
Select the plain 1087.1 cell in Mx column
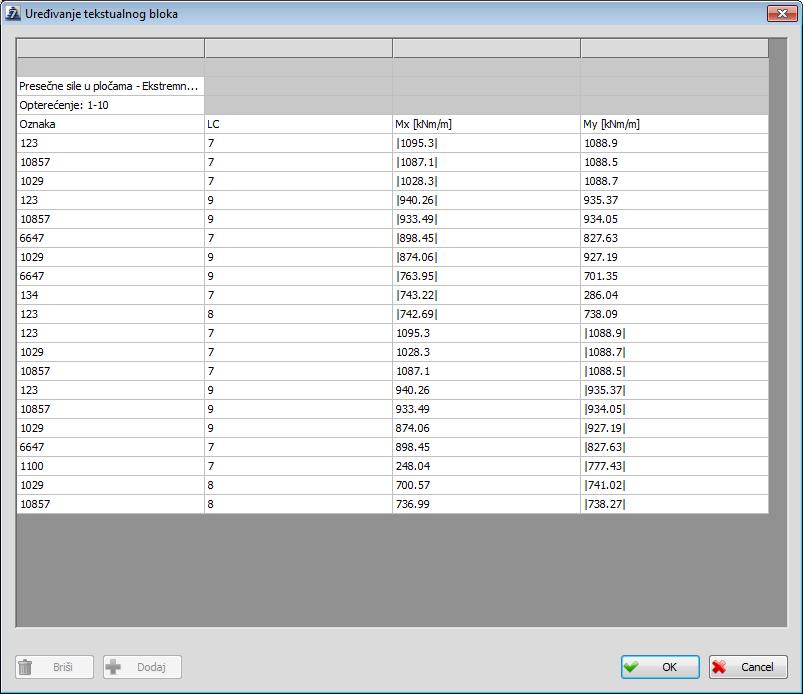coord(487,370)
